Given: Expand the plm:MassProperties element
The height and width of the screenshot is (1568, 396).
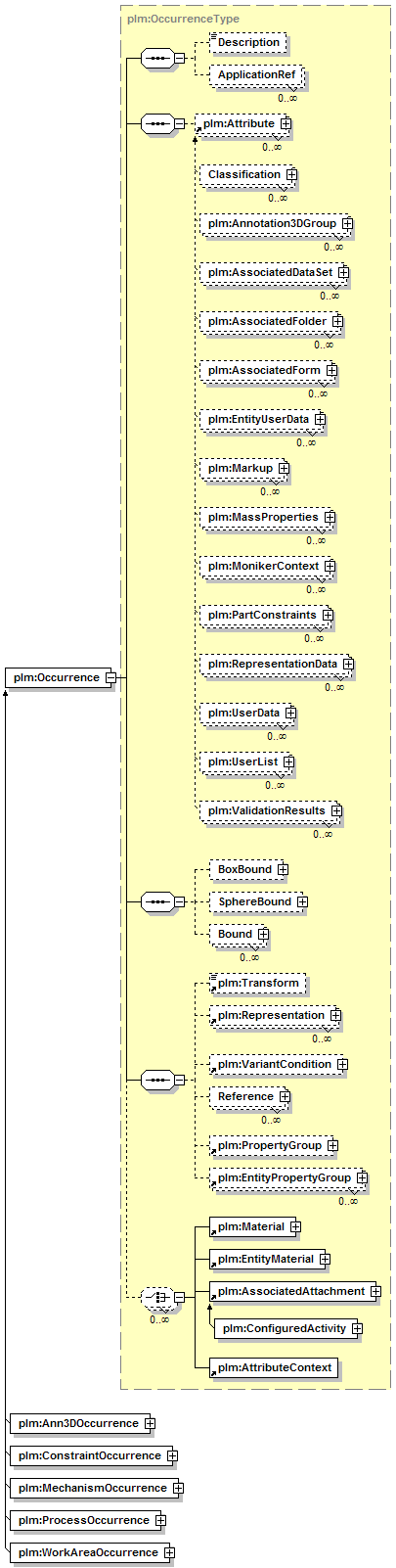Looking at the screenshot, I should [x=330, y=517].
